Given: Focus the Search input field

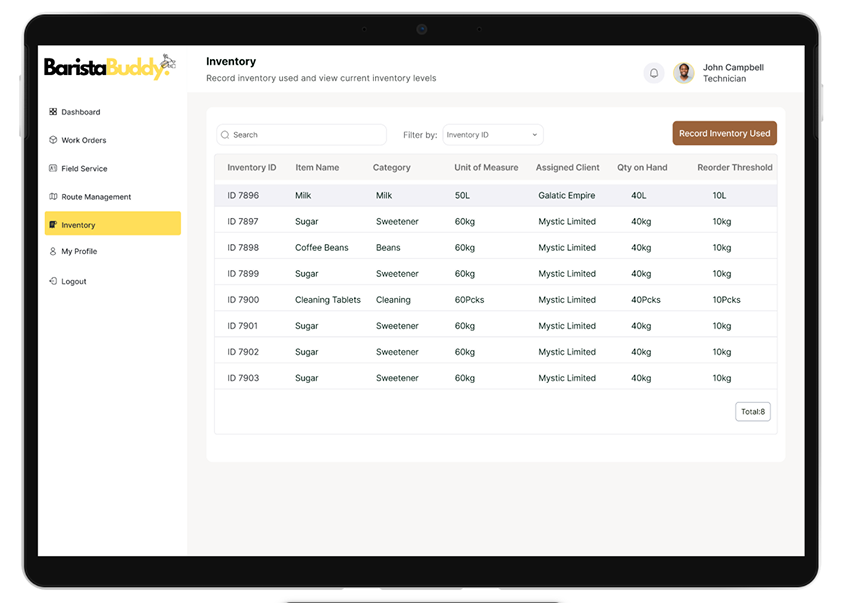Looking at the screenshot, I should (305, 135).
